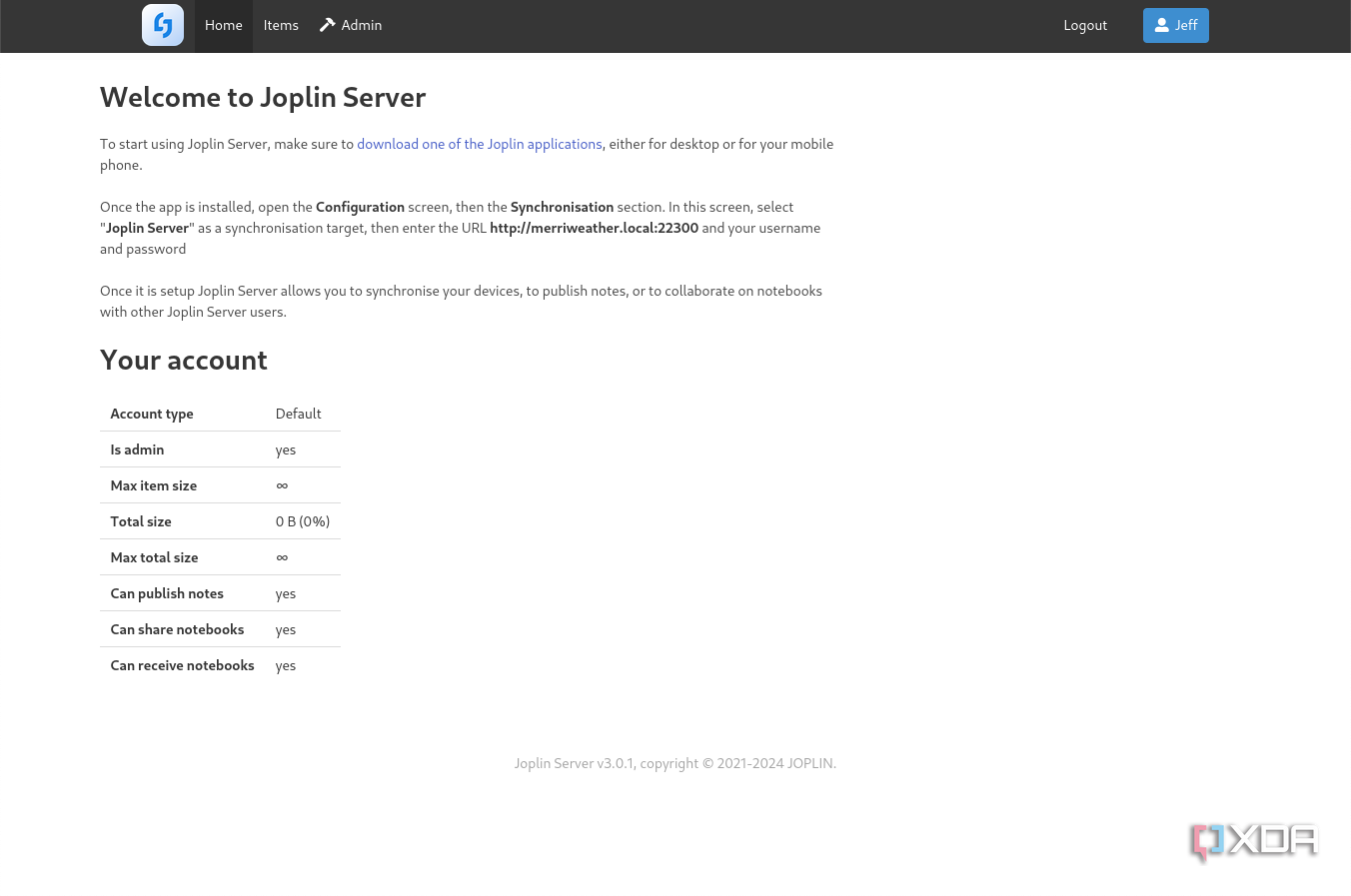Select the bold Synchronisation word in instructions

click(x=562, y=207)
